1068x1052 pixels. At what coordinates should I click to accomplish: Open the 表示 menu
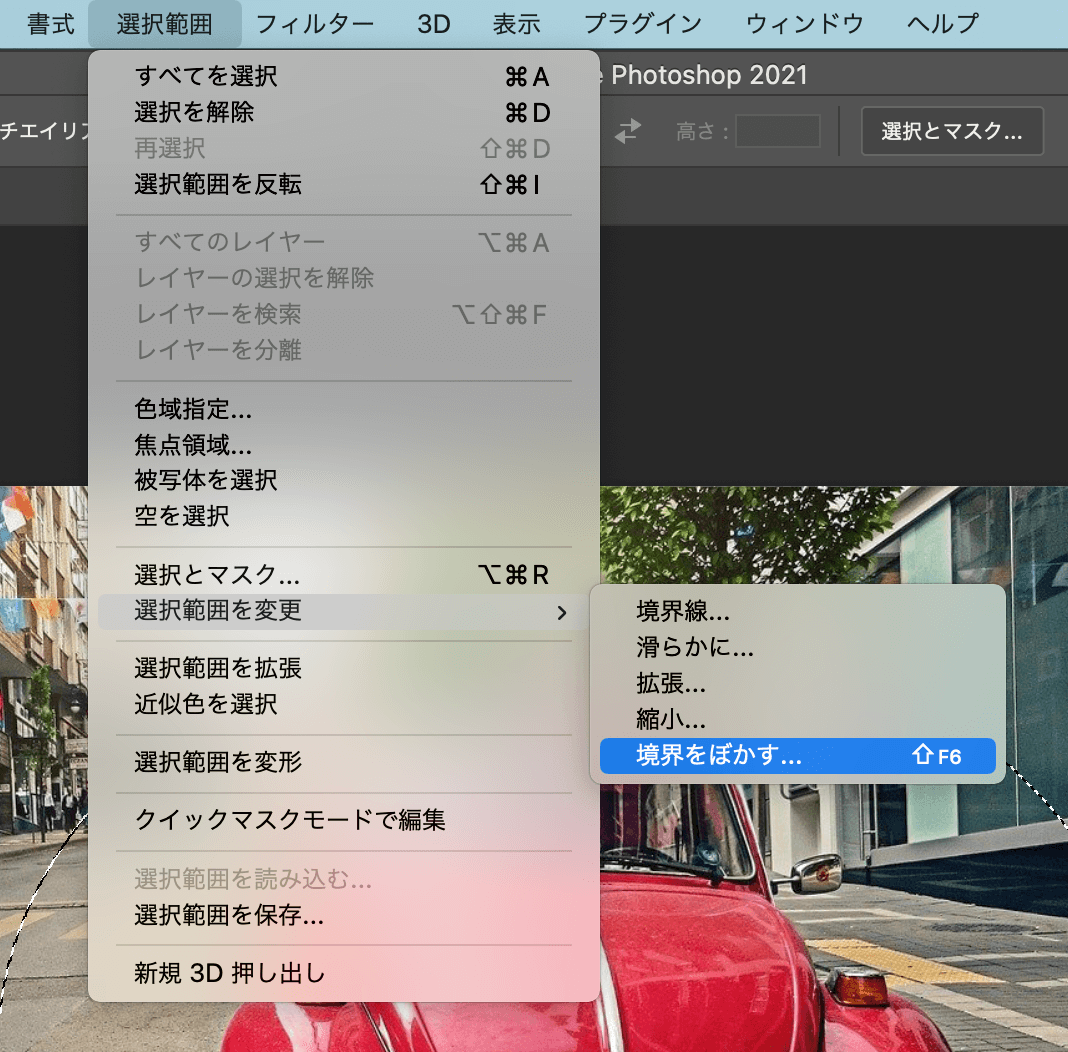pyautogui.click(x=516, y=24)
